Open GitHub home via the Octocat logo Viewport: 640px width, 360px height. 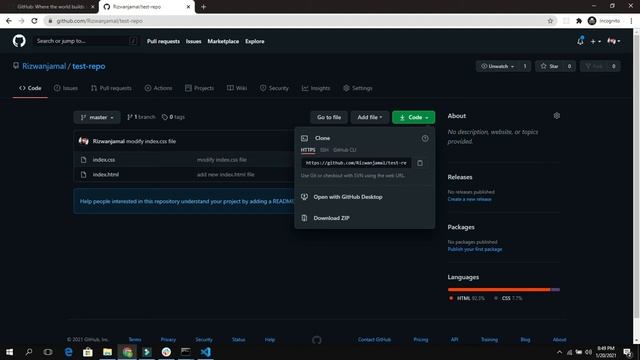click(x=19, y=41)
